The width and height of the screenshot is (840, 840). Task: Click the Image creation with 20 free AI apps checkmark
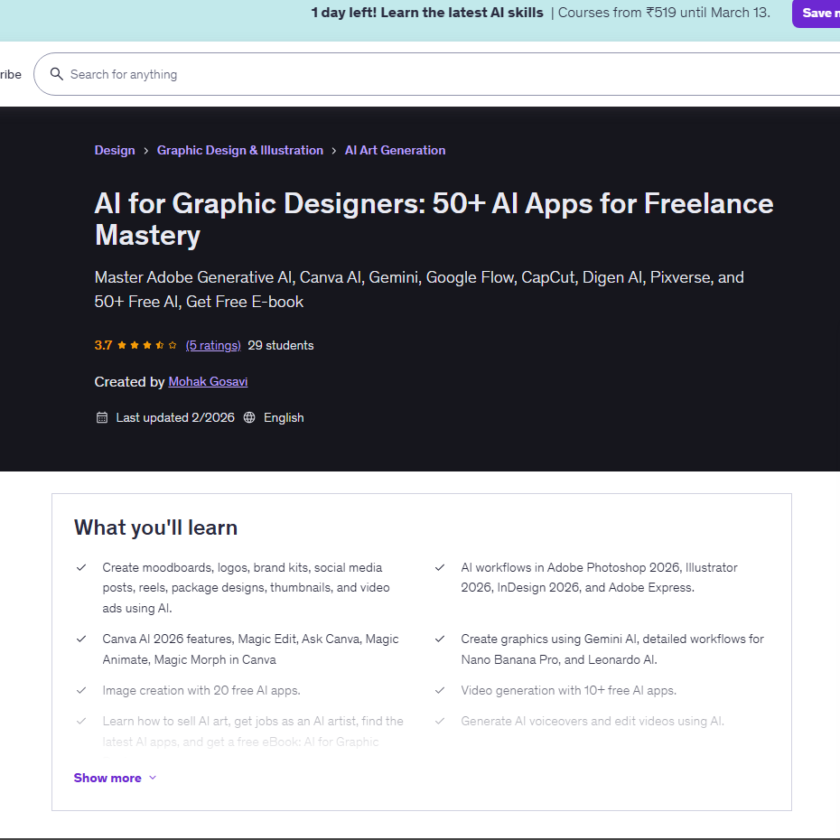point(81,690)
